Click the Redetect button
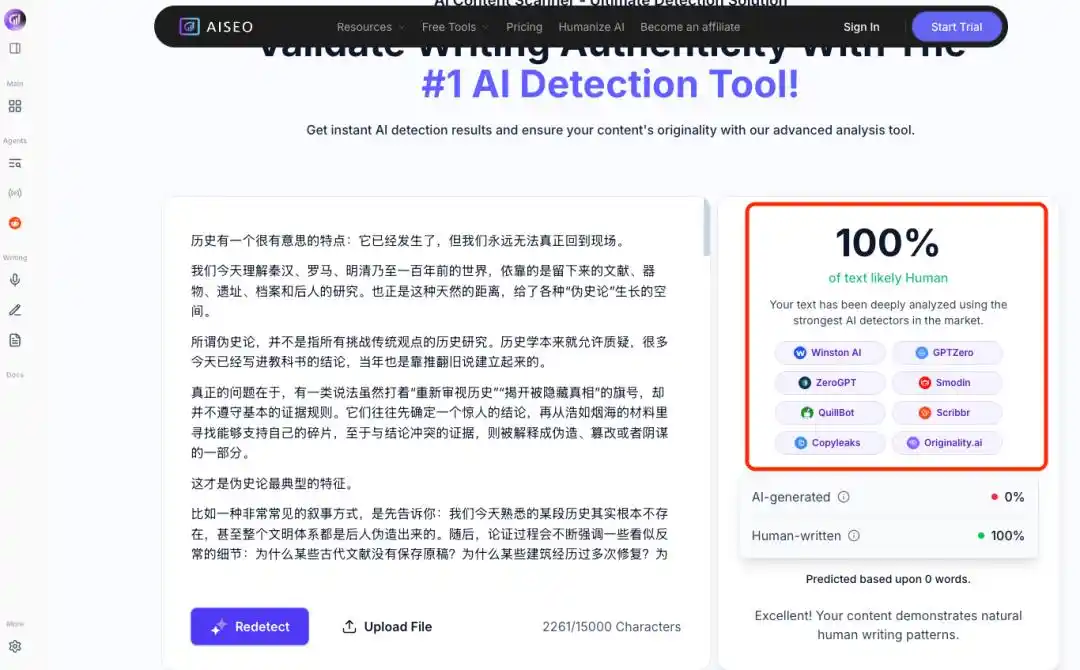This screenshot has width=1080, height=670. point(249,627)
